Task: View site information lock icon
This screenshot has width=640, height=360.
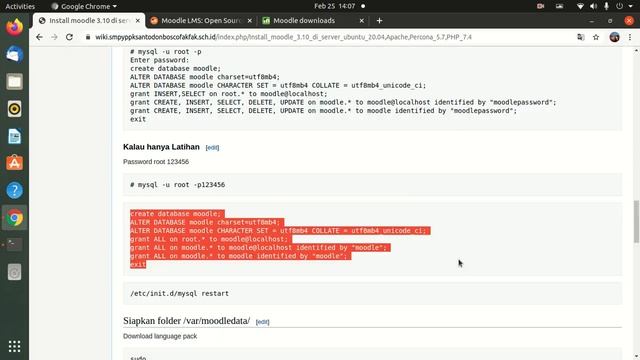Action: (x=87, y=37)
